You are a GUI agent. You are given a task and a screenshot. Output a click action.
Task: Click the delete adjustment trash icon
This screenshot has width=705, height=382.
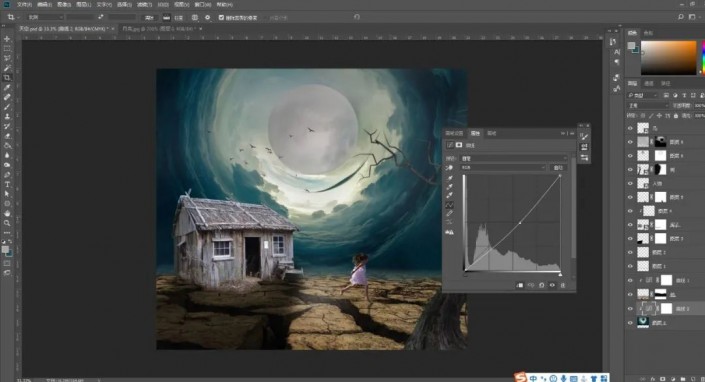pyautogui.click(x=562, y=285)
